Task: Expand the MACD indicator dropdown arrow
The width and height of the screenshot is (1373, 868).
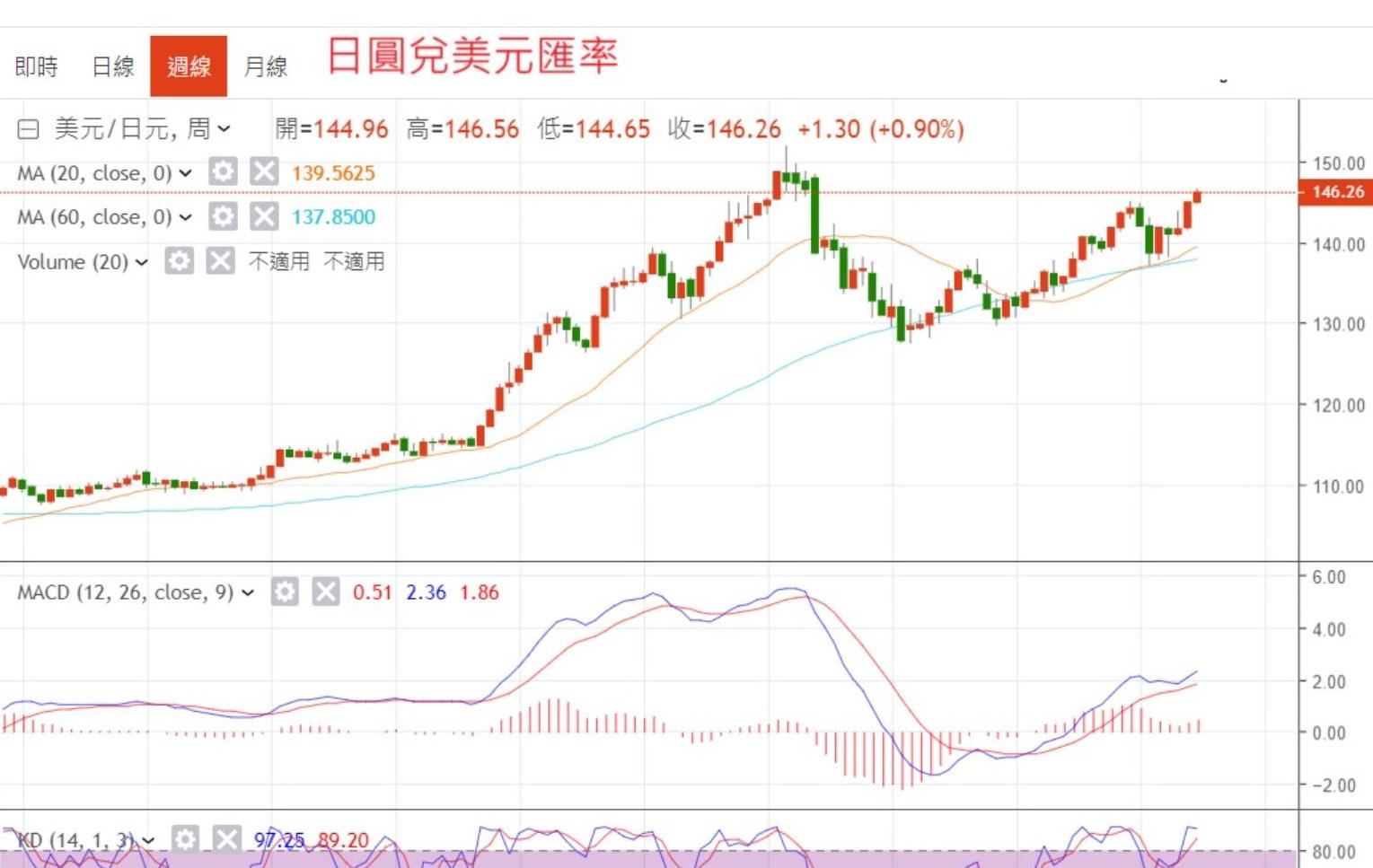Action: click(x=247, y=592)
